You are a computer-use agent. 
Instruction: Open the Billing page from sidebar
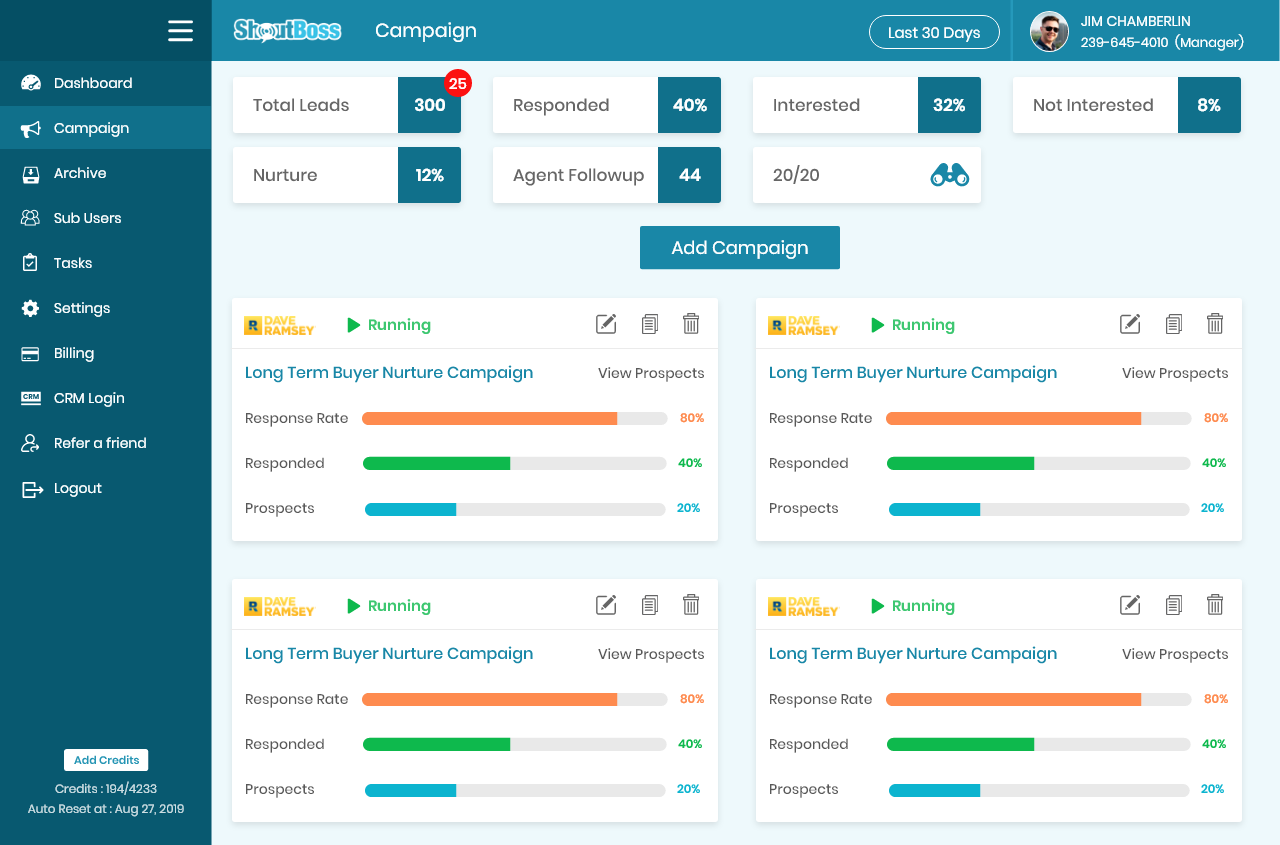click(x=74, y=353)
